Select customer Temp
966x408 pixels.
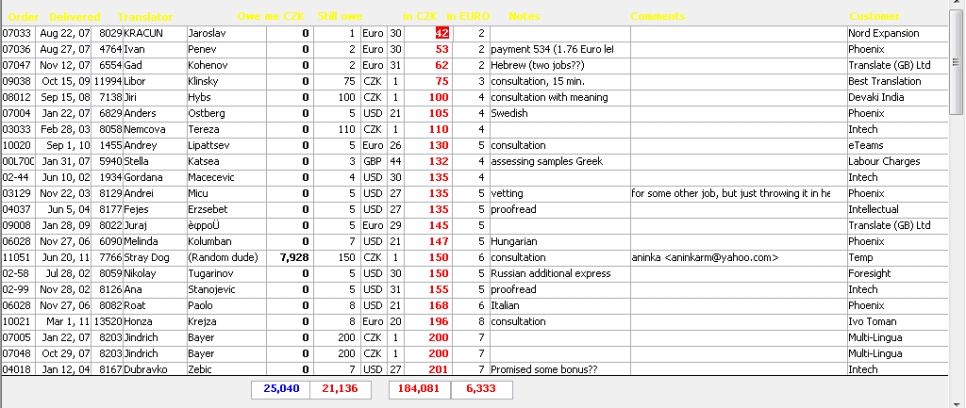(x=861, y=258)
